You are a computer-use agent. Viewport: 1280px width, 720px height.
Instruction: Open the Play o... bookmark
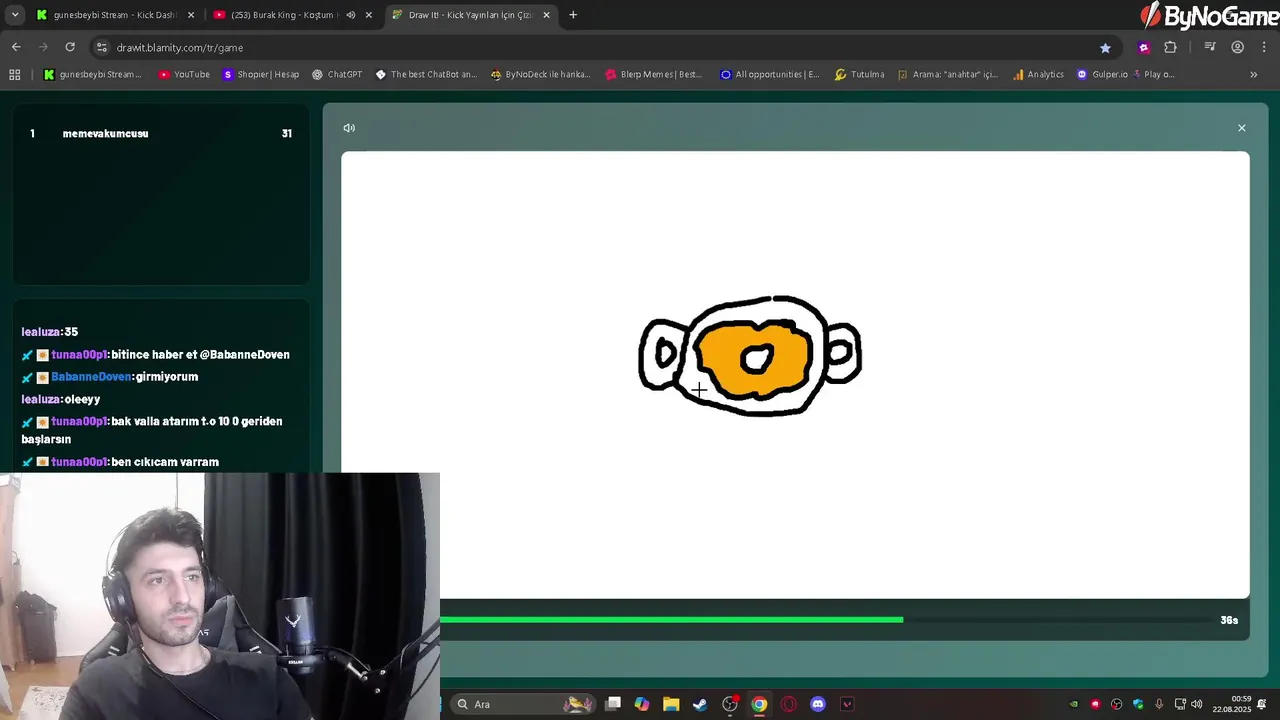[x=1154, y=74]
